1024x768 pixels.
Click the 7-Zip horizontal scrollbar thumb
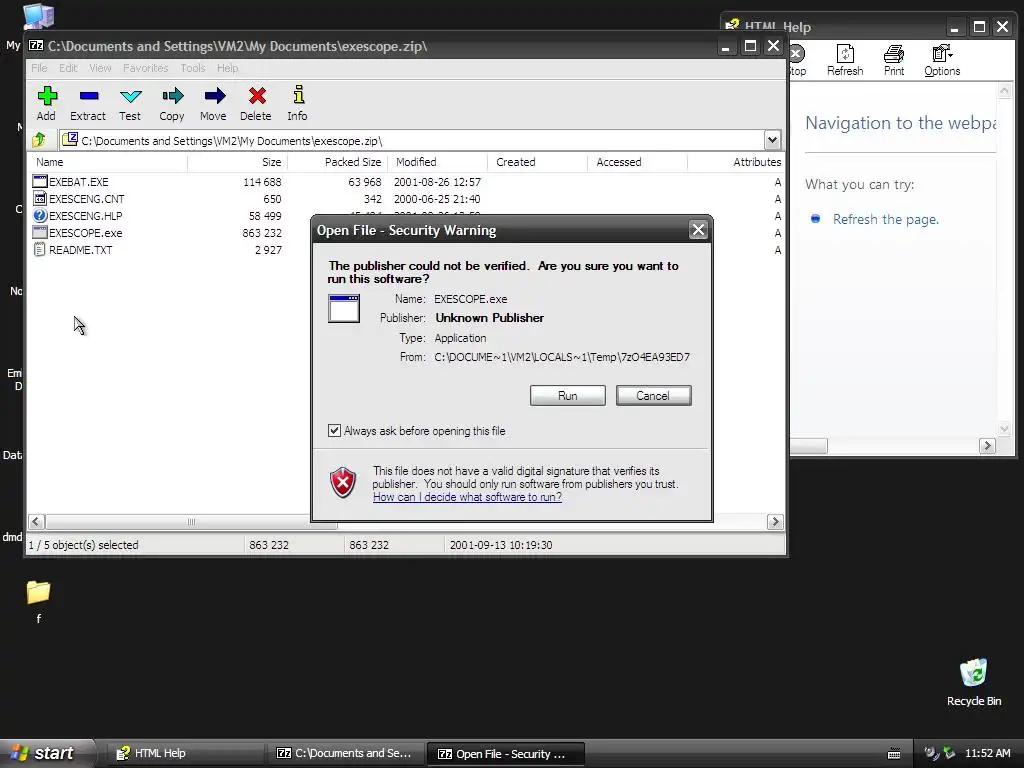coord(191,522)
